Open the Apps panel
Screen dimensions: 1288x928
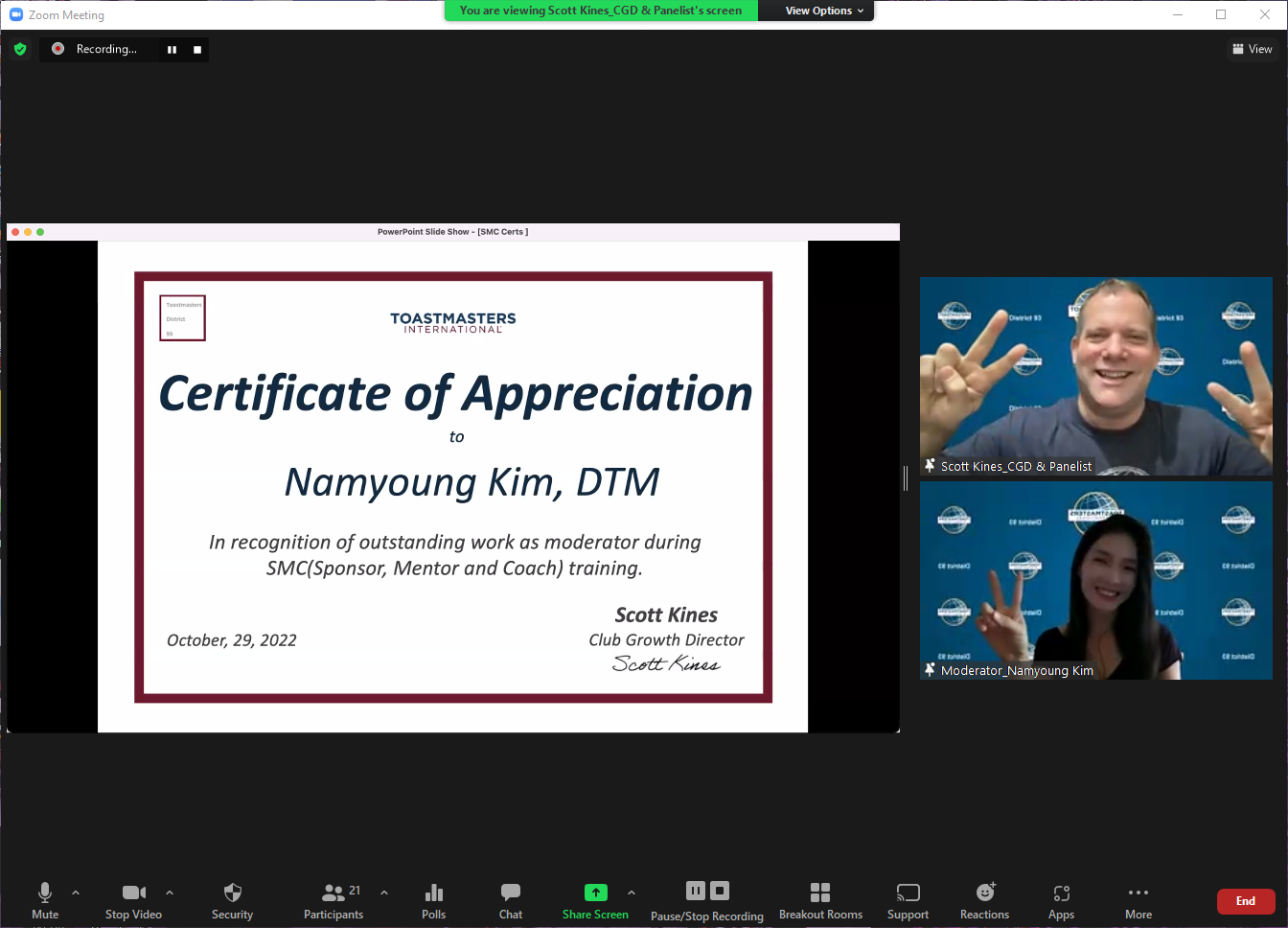[1061, 900]
